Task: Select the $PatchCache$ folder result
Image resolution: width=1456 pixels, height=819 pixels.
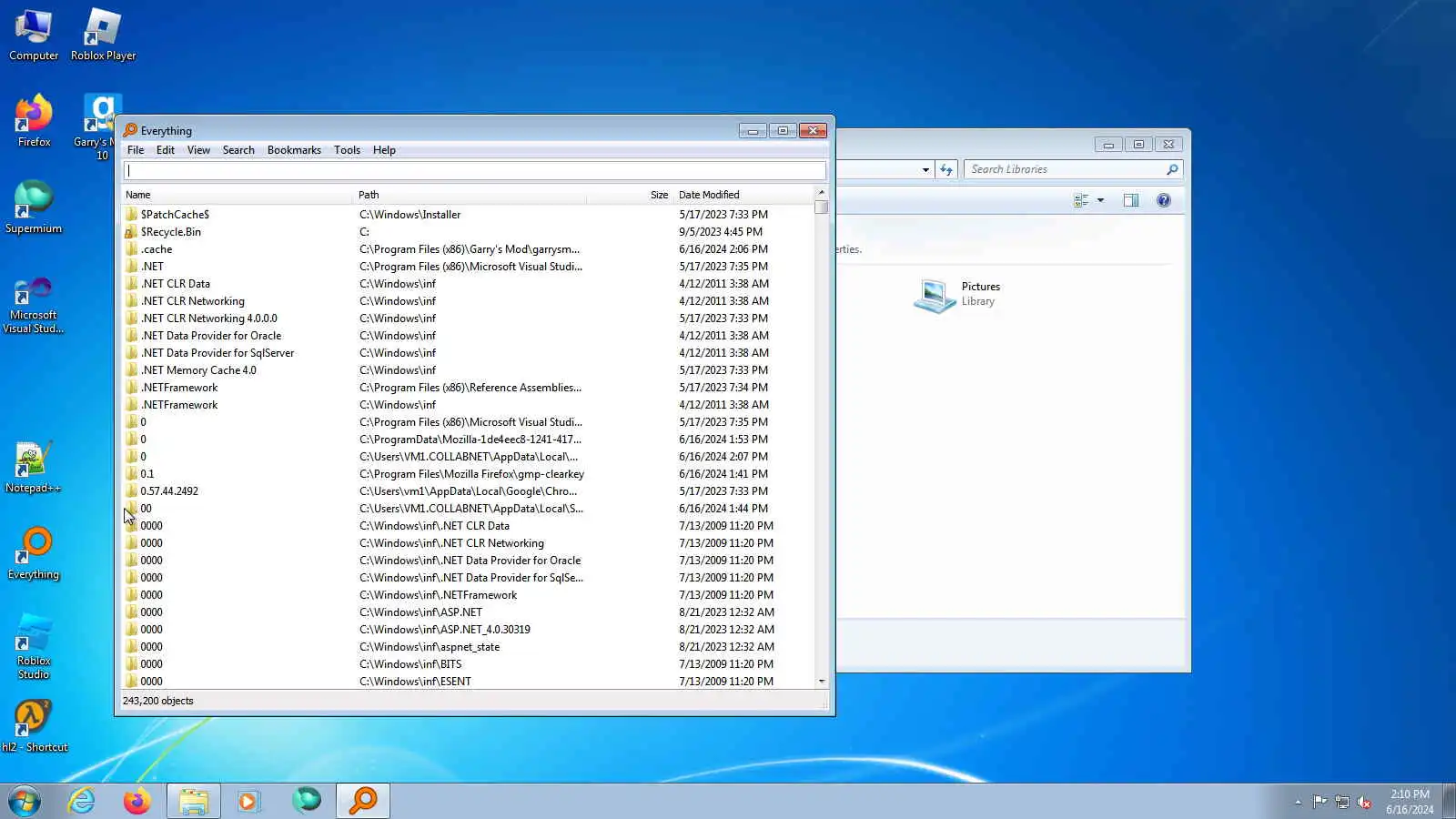Action: coord(175,215)
